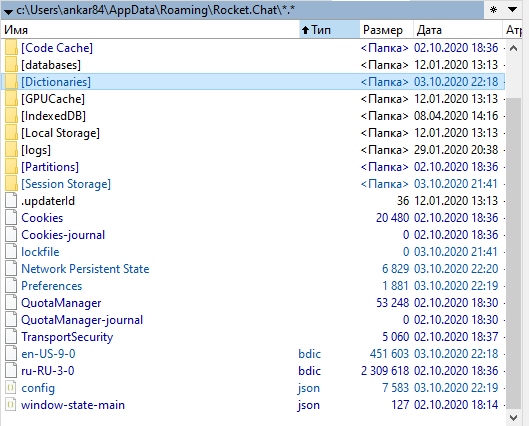Select the [Code Cache] folder name
The width and height of the screenshot is (529, 426).
pyautogui.click(x=57, y=48)
